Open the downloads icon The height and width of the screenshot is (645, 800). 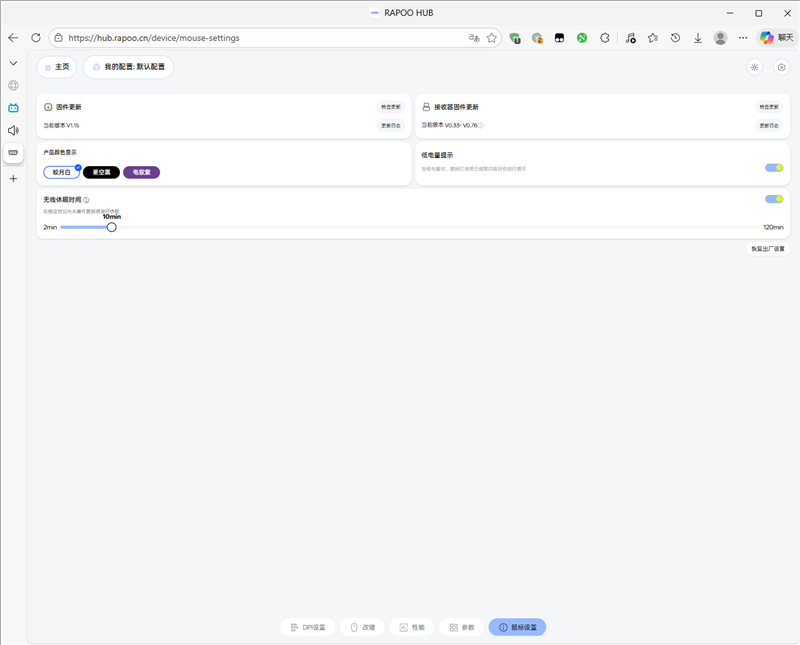(x=698, y=38)
